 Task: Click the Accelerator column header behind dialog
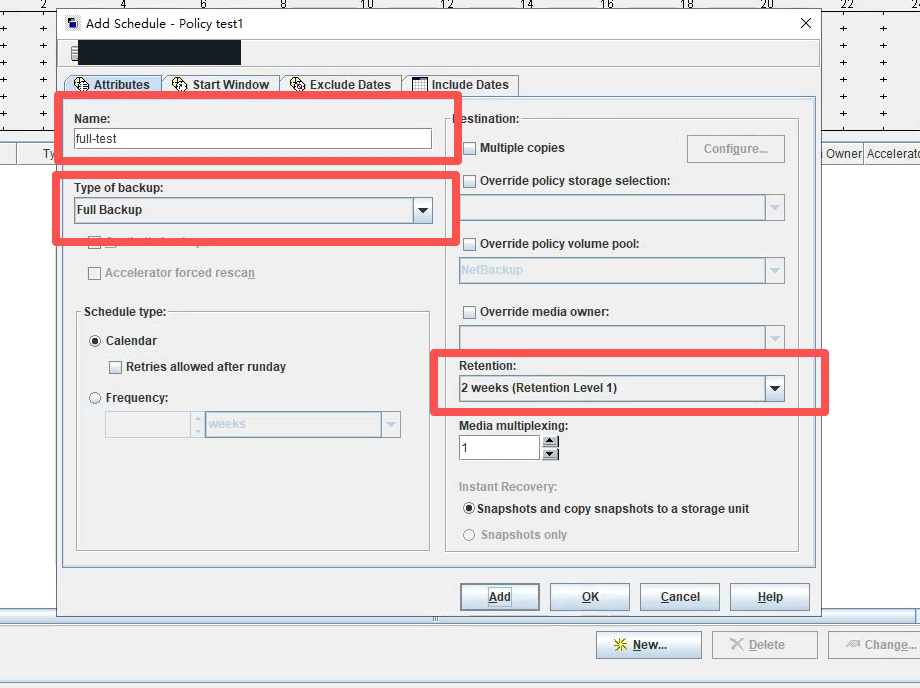click(x=892, y=154)
